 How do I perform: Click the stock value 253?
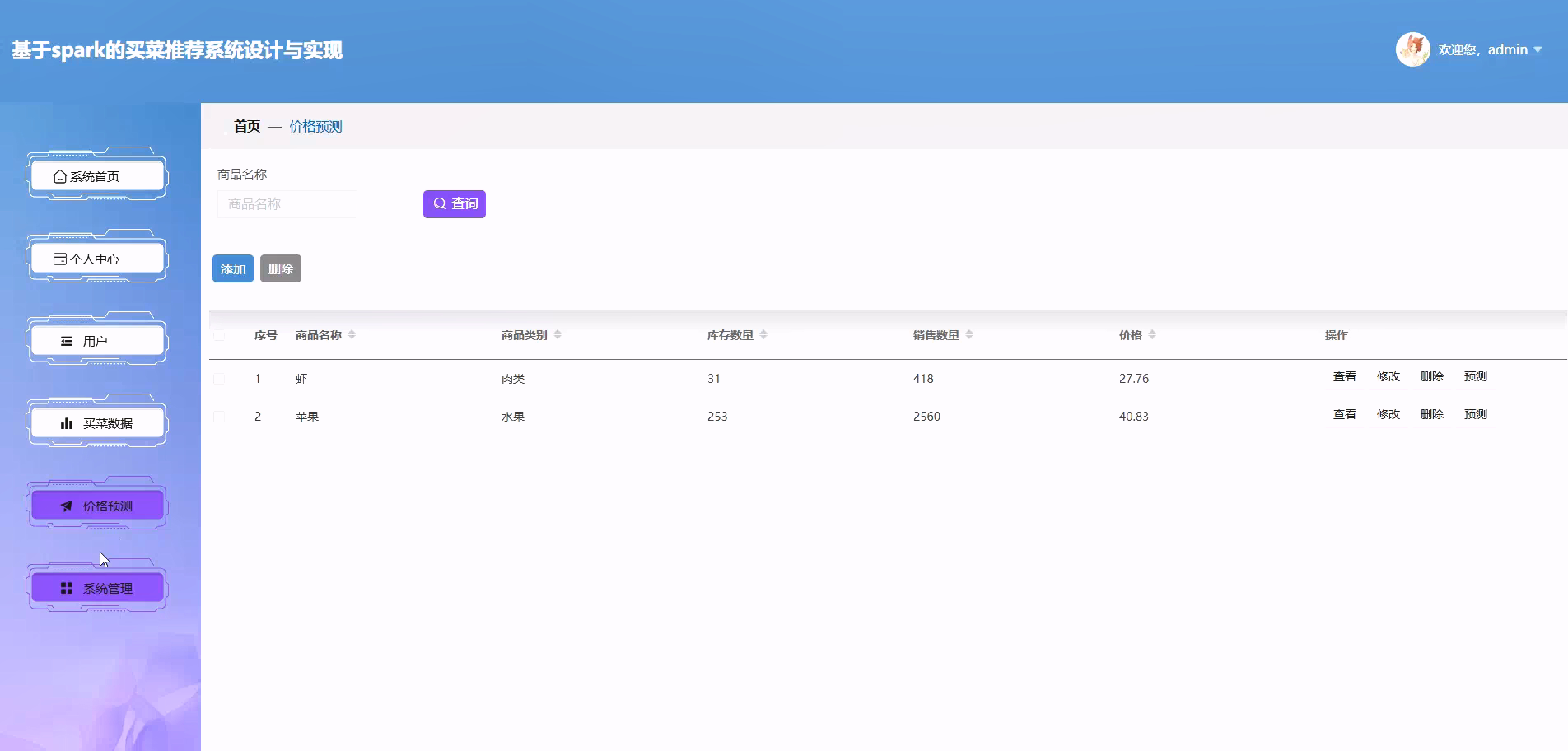717,417
